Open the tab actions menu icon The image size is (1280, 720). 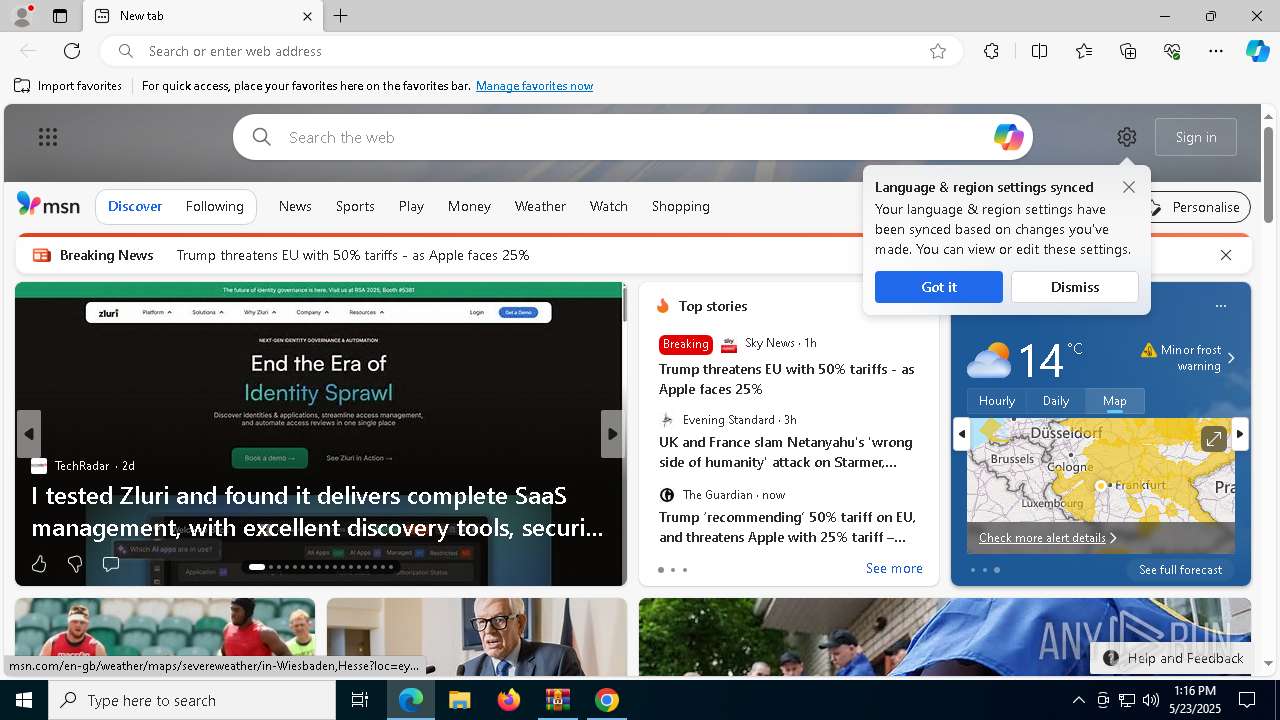coord(60,16)
